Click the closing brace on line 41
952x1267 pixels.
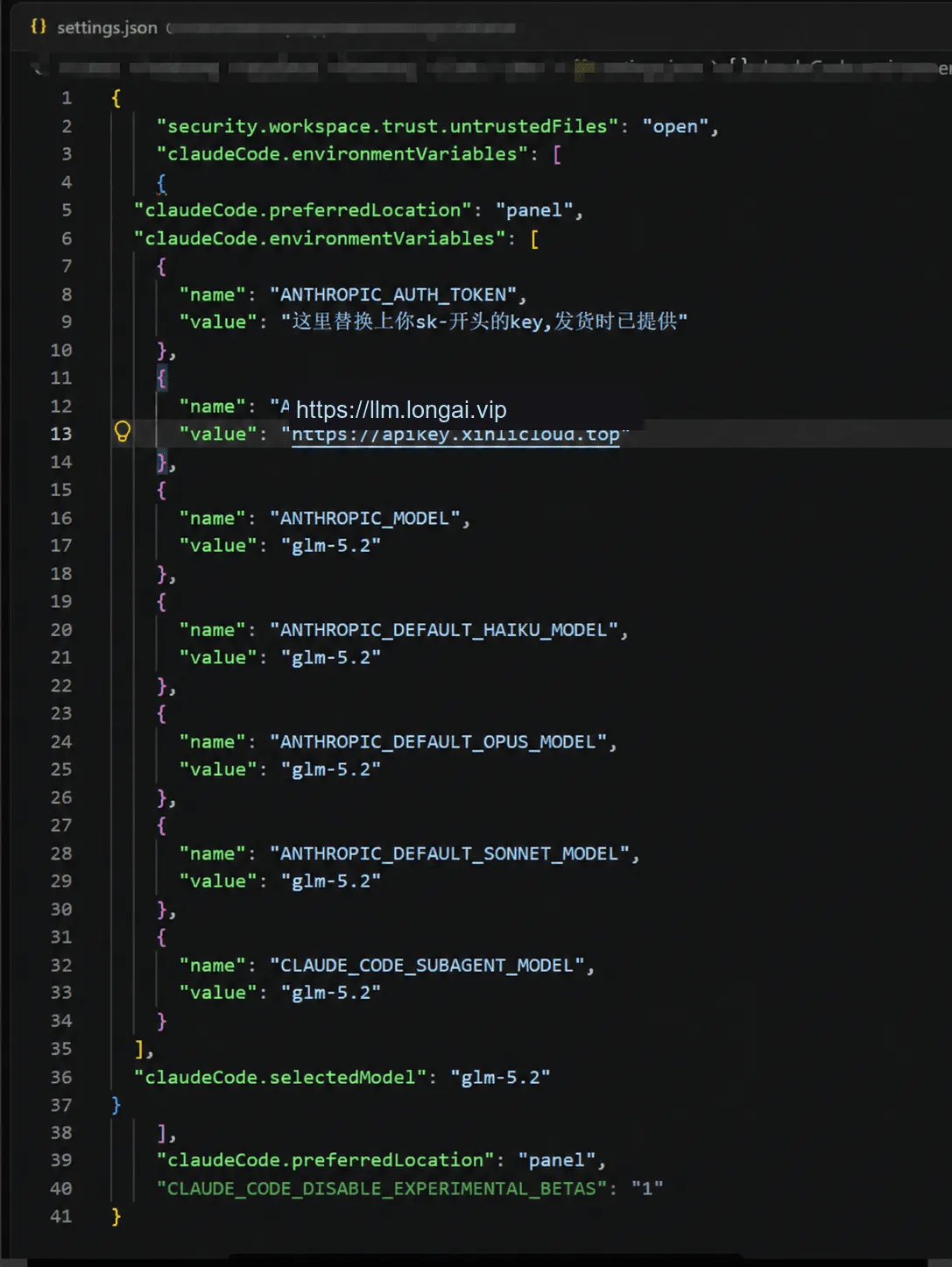(116, 1216)
